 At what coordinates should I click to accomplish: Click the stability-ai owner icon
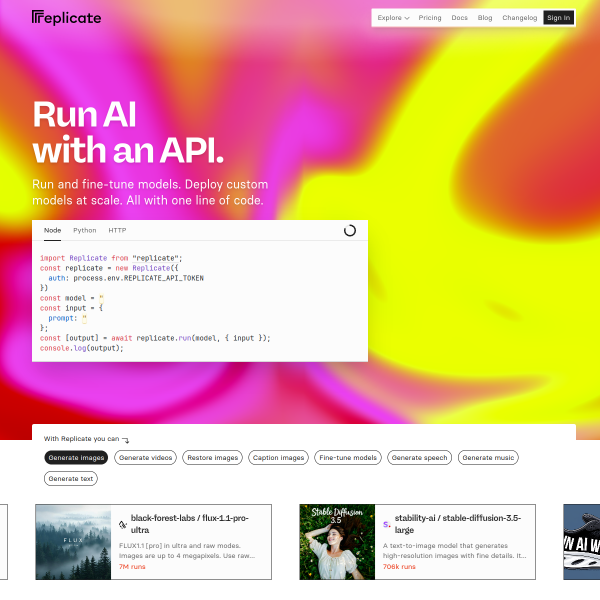[x=387, y=524]
